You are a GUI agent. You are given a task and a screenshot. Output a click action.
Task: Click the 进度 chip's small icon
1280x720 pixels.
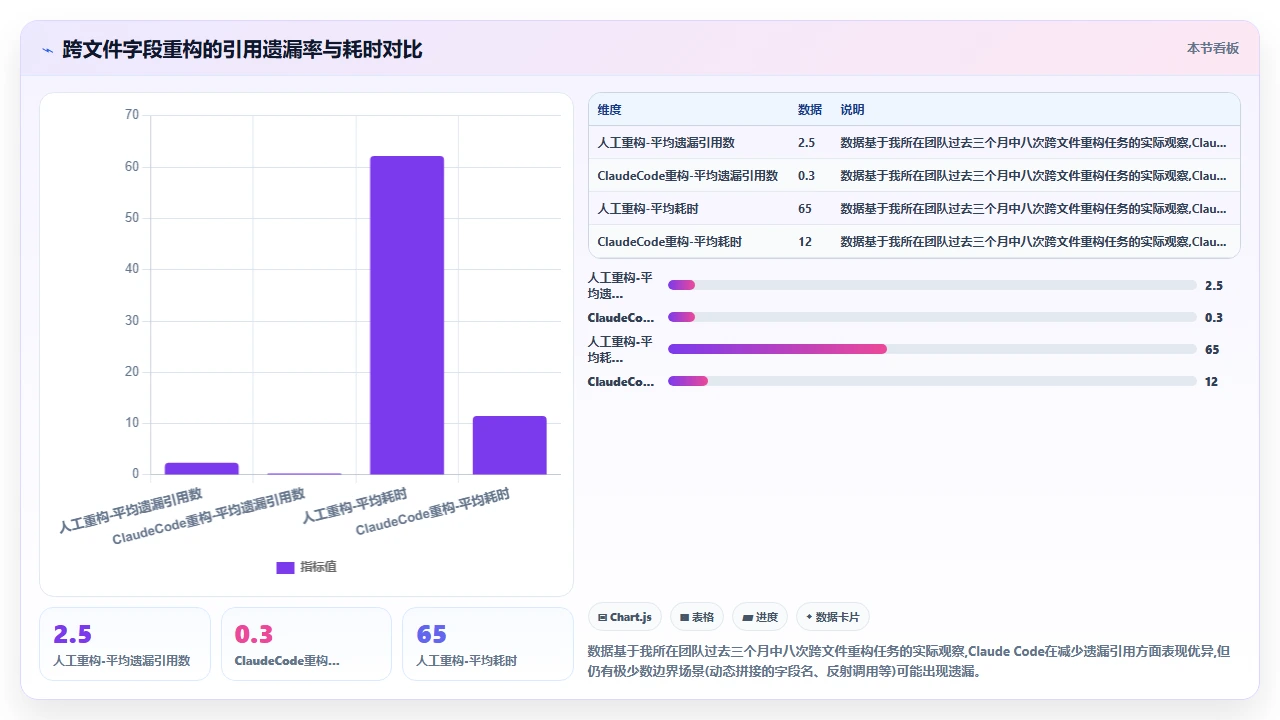[747, 618]
